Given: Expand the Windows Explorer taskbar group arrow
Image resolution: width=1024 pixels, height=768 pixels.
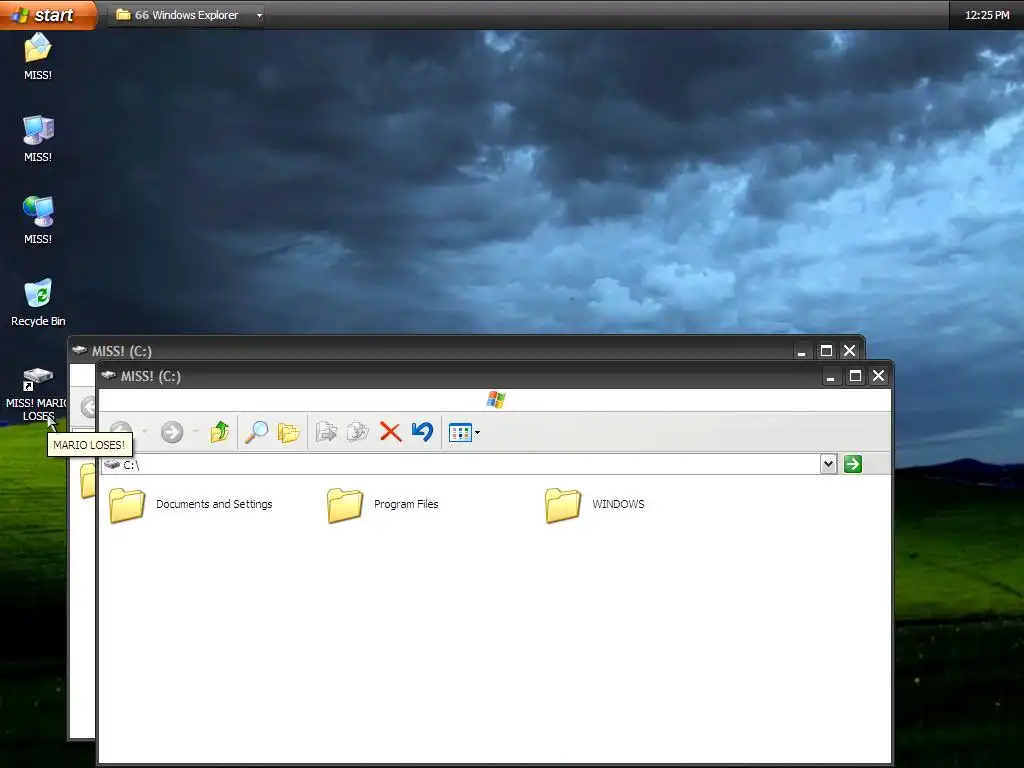Looking at the screenshot, I should click(259, 15).
